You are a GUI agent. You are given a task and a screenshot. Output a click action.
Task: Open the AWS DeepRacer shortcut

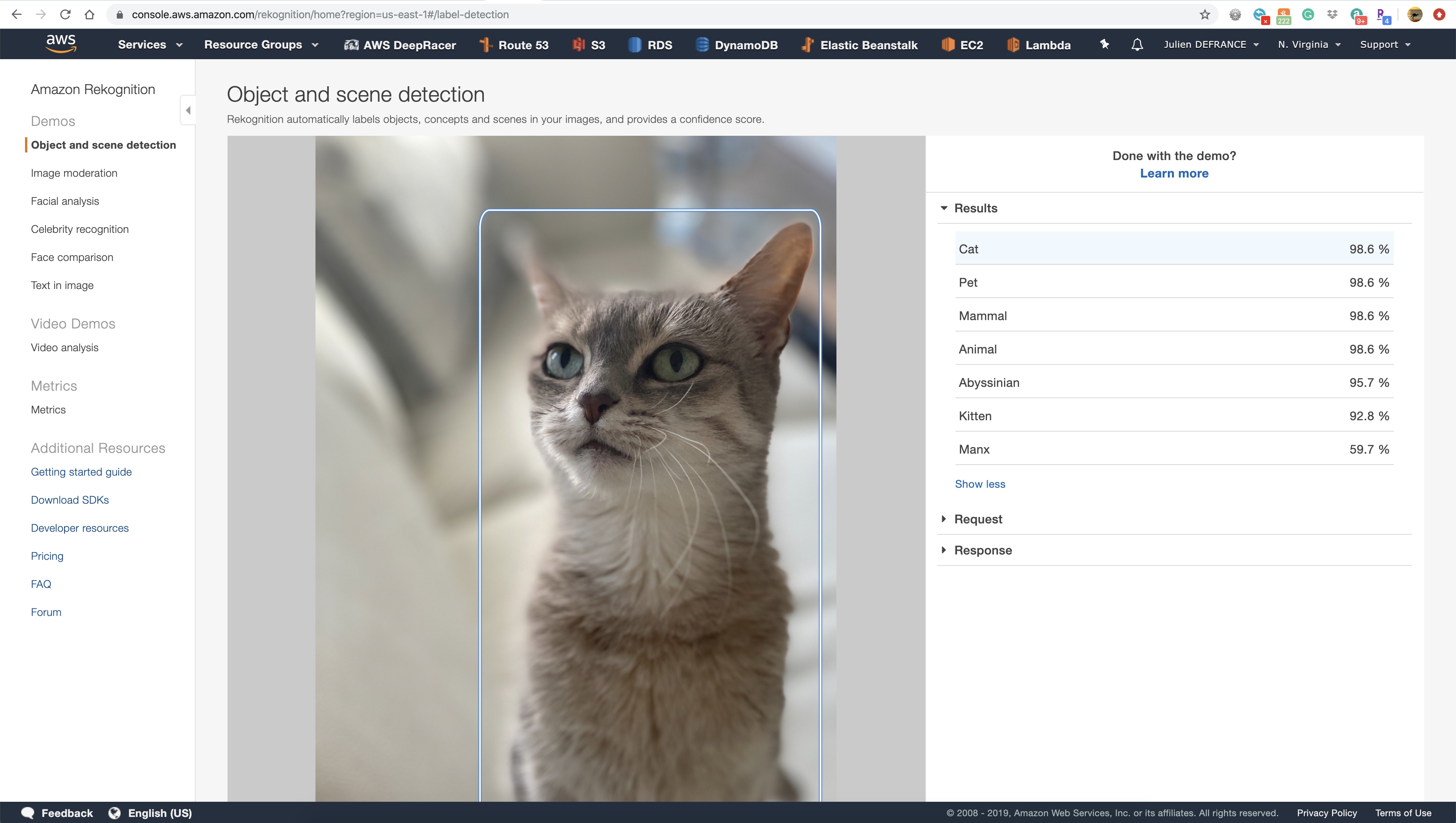click(400, 45)
